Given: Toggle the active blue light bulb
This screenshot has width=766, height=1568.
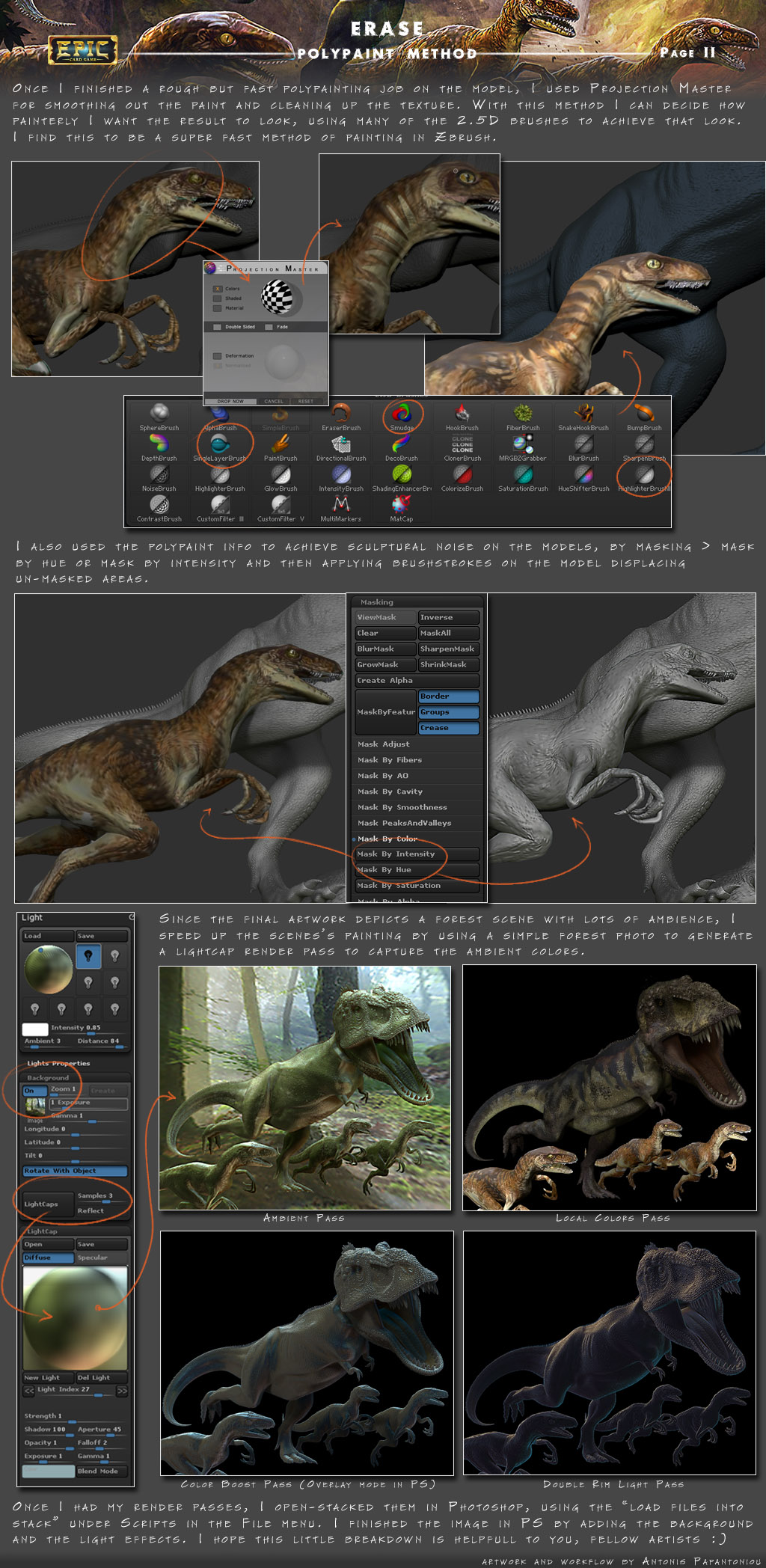Looking at the screenshot, I should pyautogui.click(x=88, y=956).
